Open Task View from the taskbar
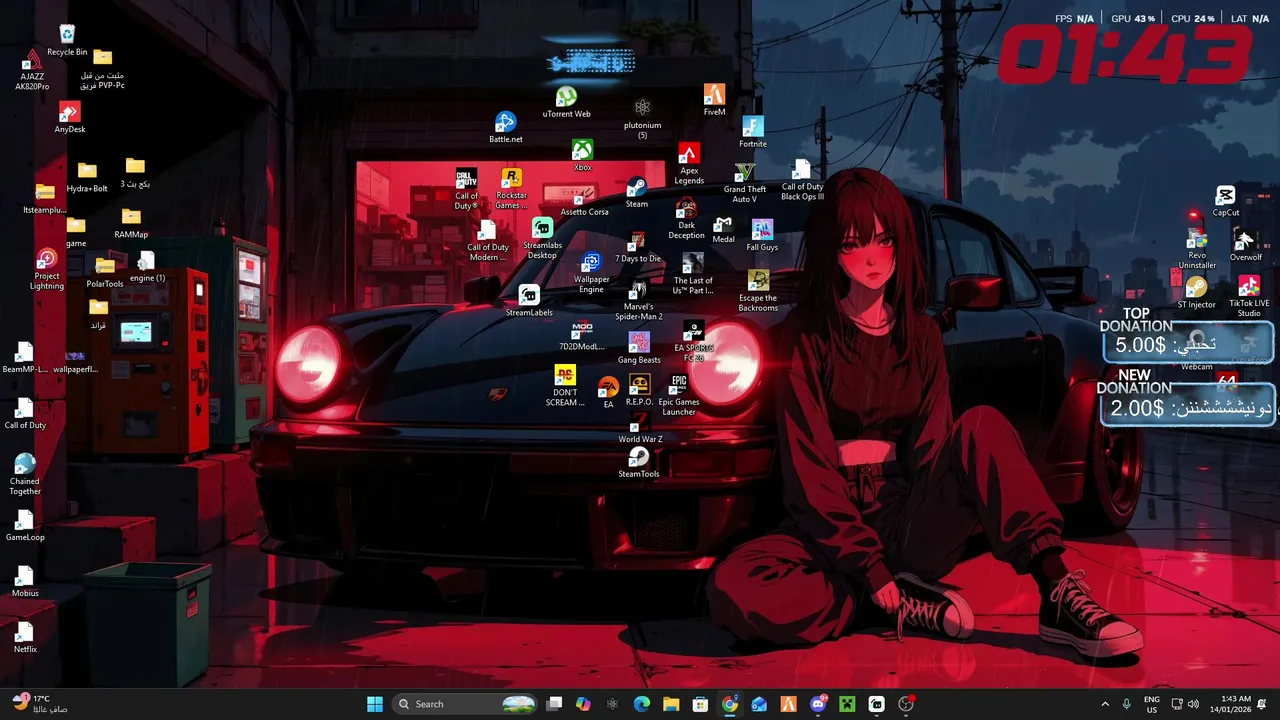 click(x=555, y=704)
